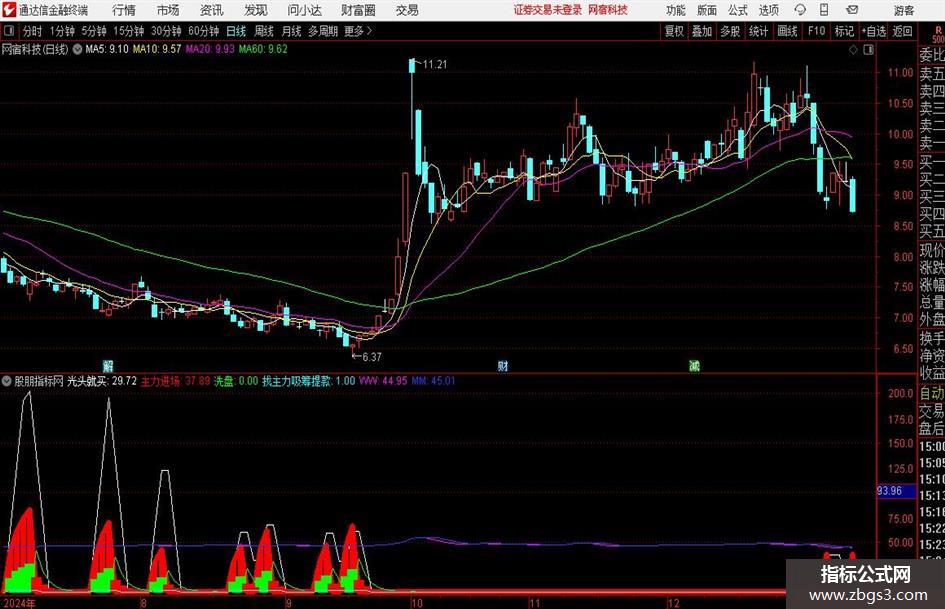Add stock with +自选 button
Viewport: 945px width, 609px height.
[x=874, y=31]
